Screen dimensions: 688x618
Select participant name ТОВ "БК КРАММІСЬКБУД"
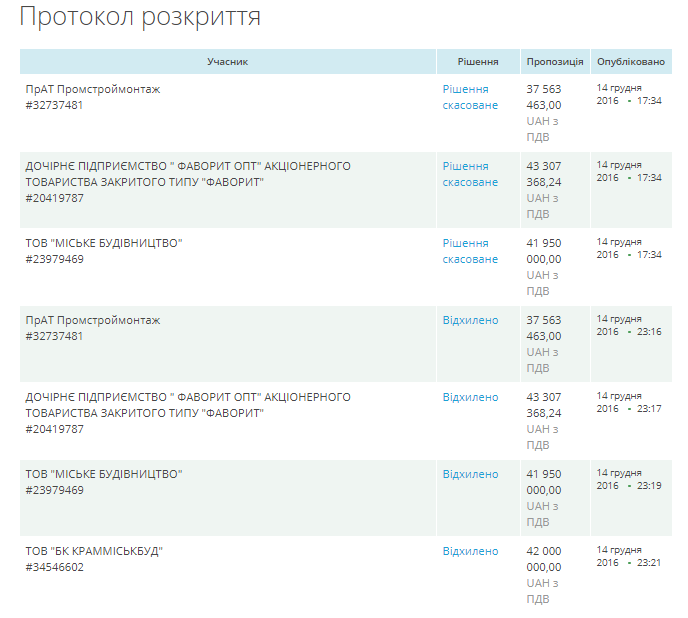tap(94, 551)
